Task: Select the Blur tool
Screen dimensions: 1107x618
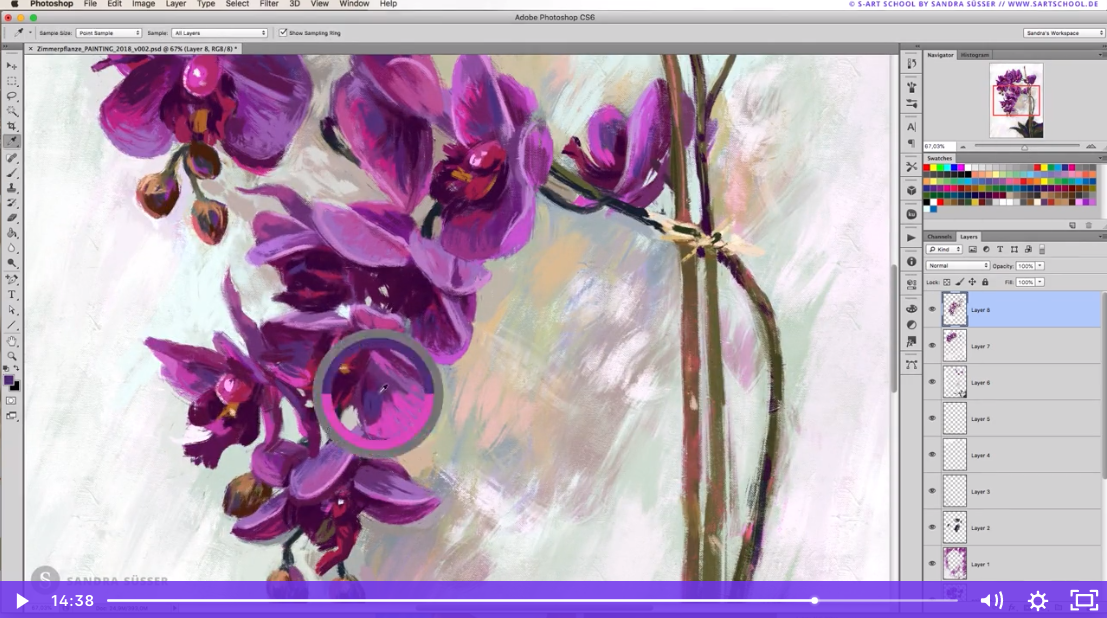Action: pos(12,248)
